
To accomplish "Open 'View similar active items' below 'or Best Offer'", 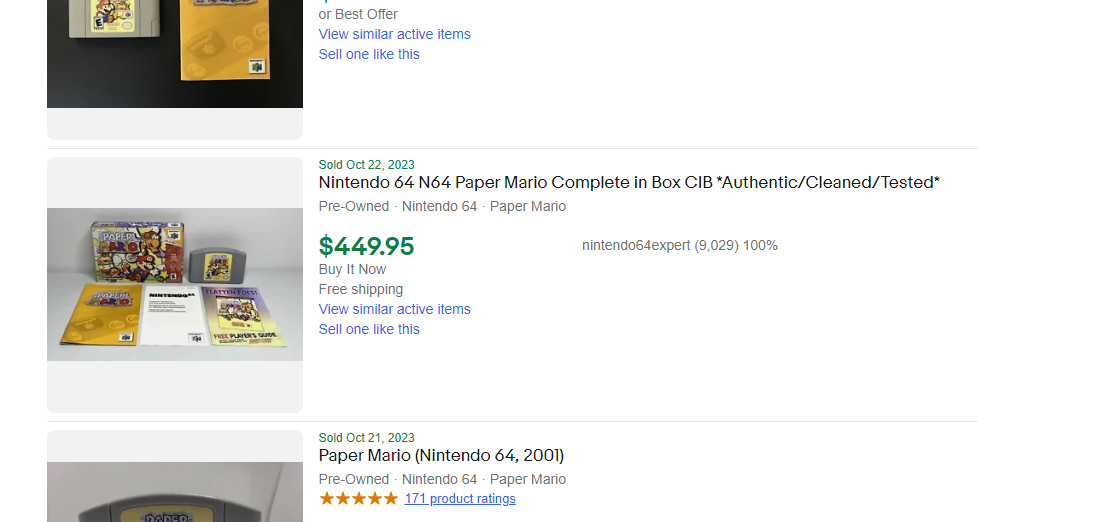I will (395, 34).
